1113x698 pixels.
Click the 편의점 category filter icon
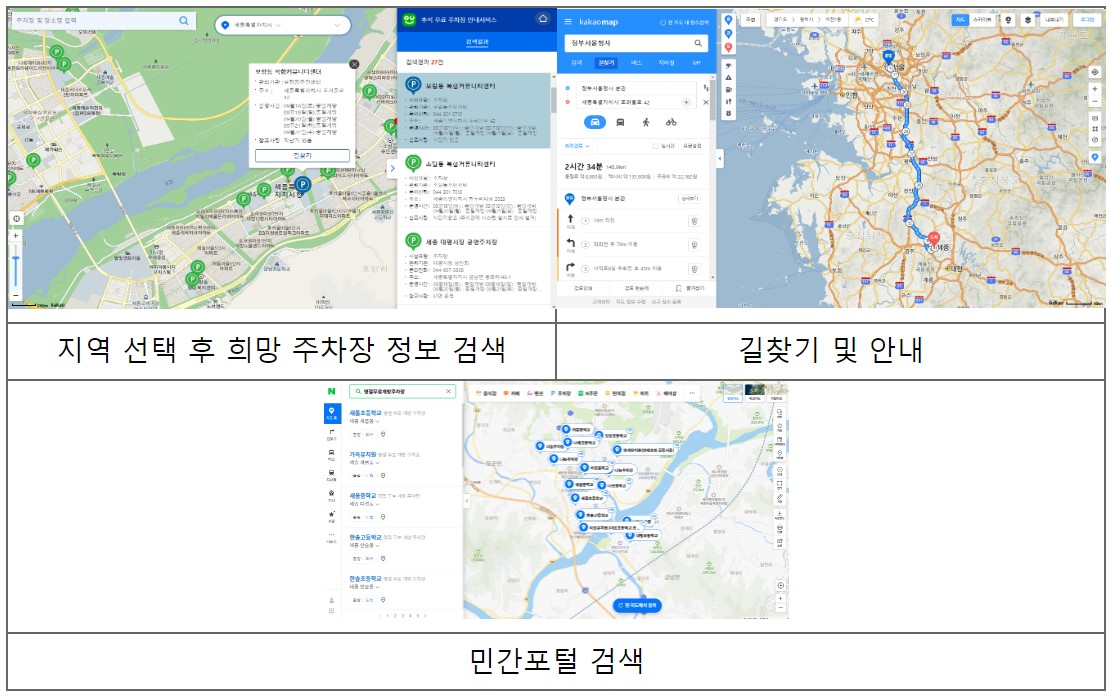point(613,392)
